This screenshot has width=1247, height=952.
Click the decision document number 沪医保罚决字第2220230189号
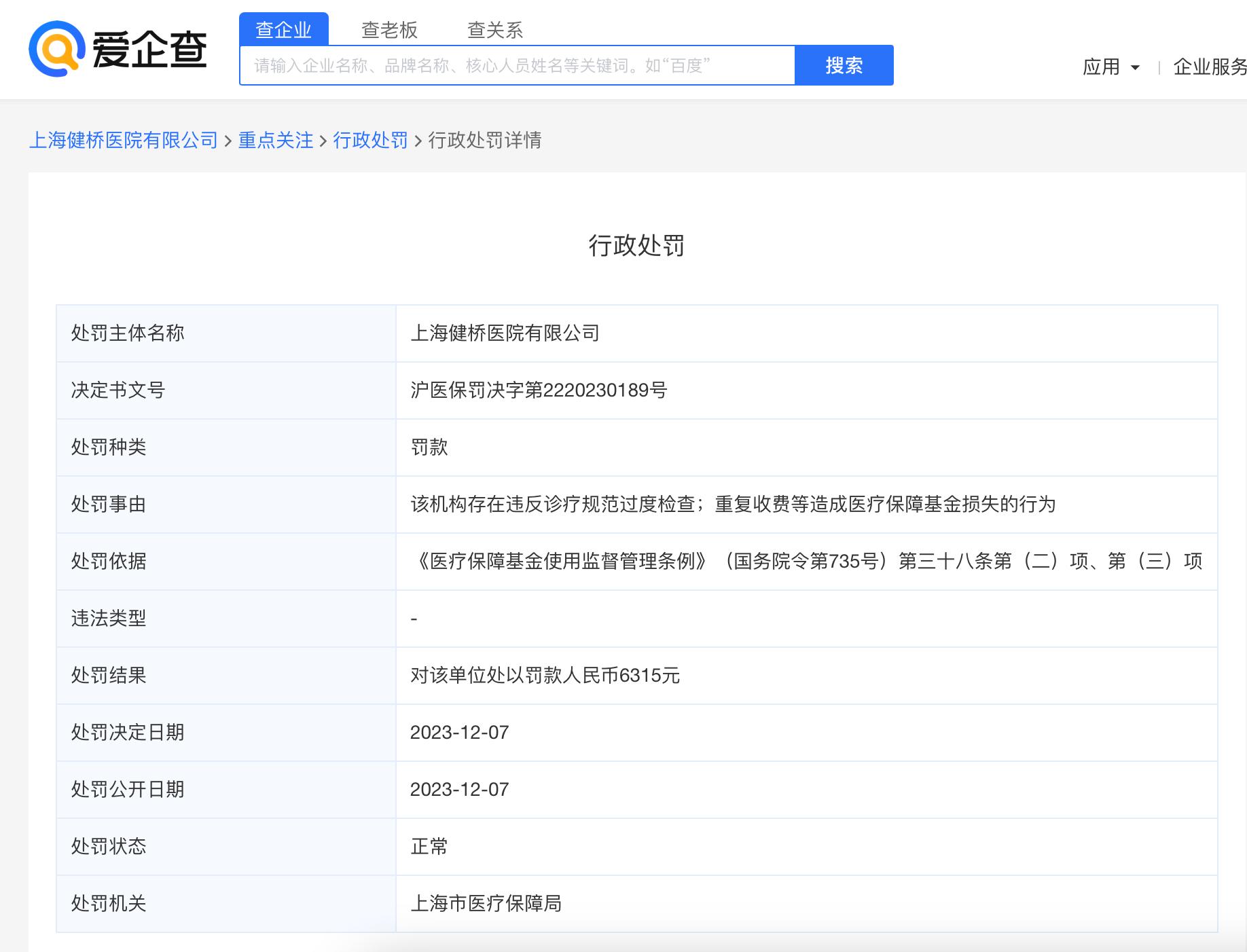point(539,390)
